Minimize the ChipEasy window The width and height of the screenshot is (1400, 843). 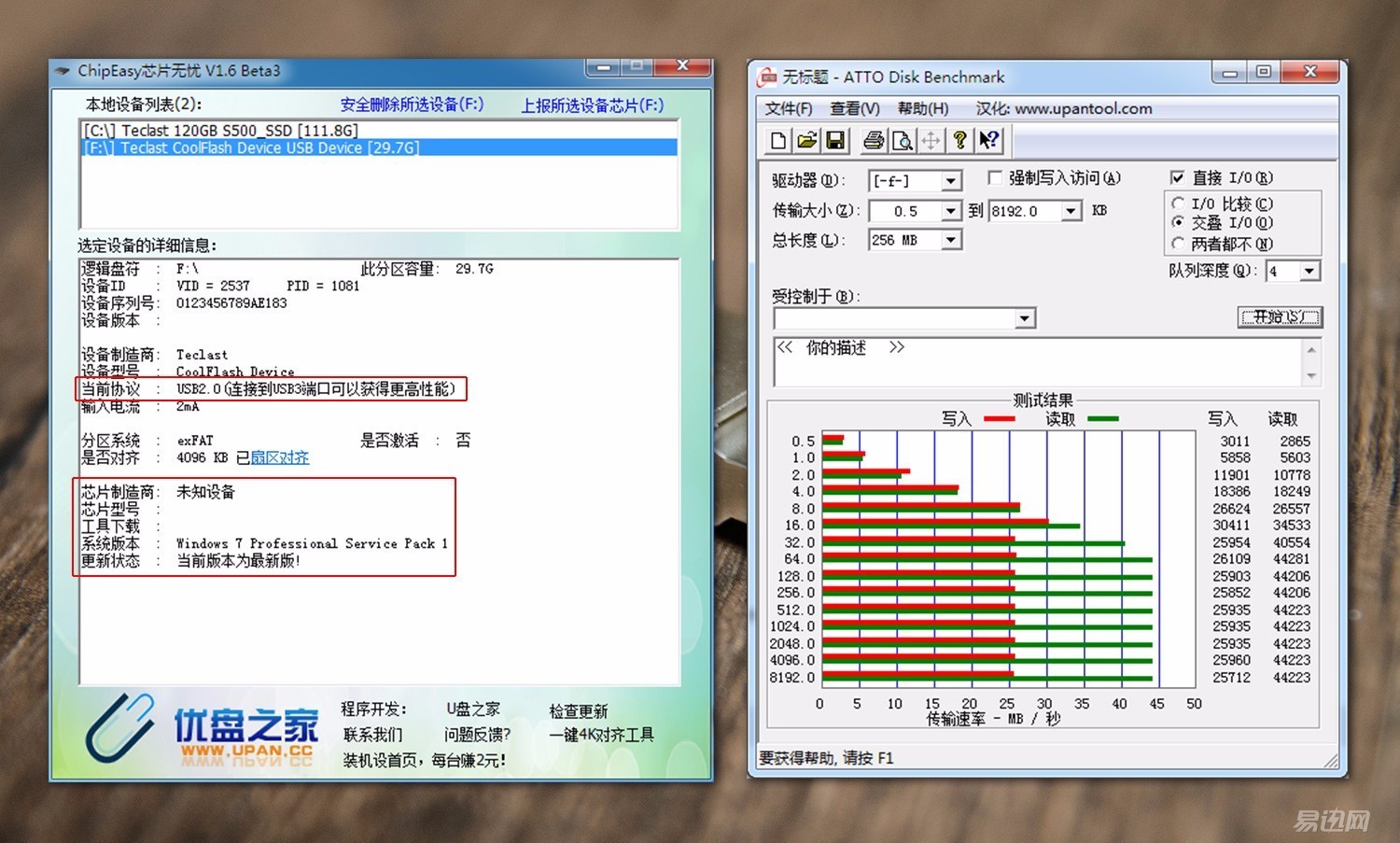coord(603,66)
